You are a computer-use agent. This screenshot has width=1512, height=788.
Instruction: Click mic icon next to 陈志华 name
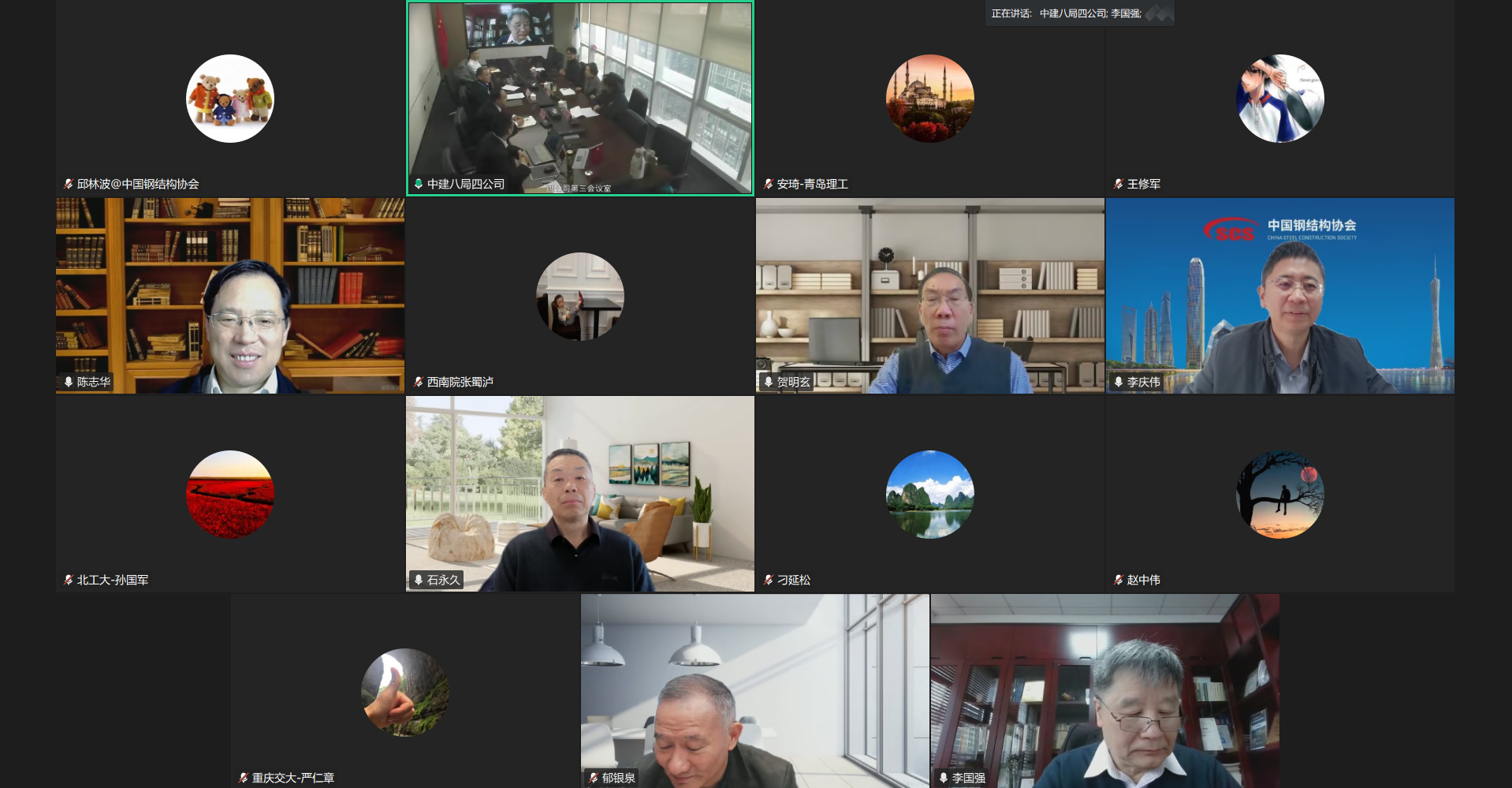pyautogui.click(x=69, y=382)
